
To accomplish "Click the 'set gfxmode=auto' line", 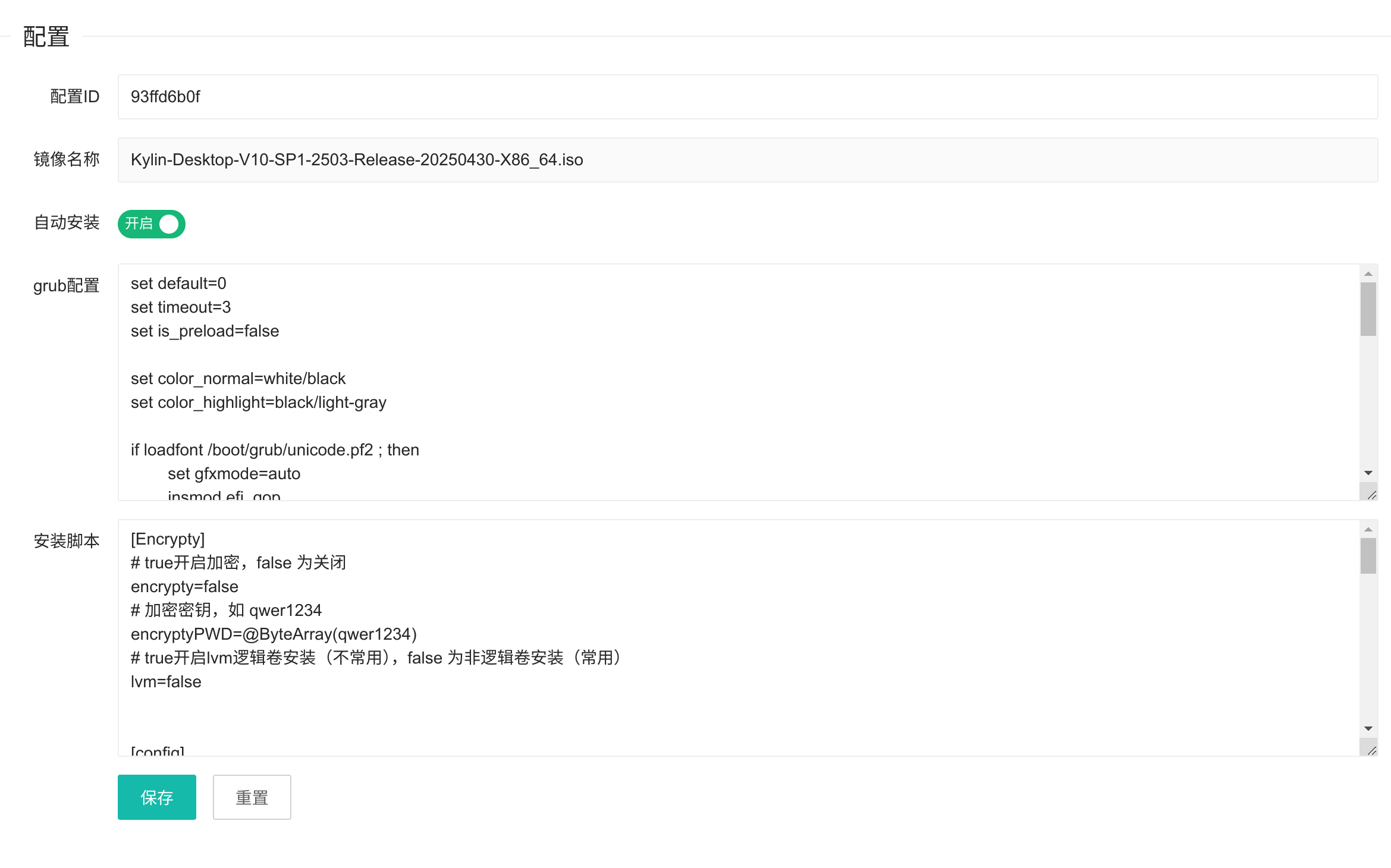I will (234, 474).
